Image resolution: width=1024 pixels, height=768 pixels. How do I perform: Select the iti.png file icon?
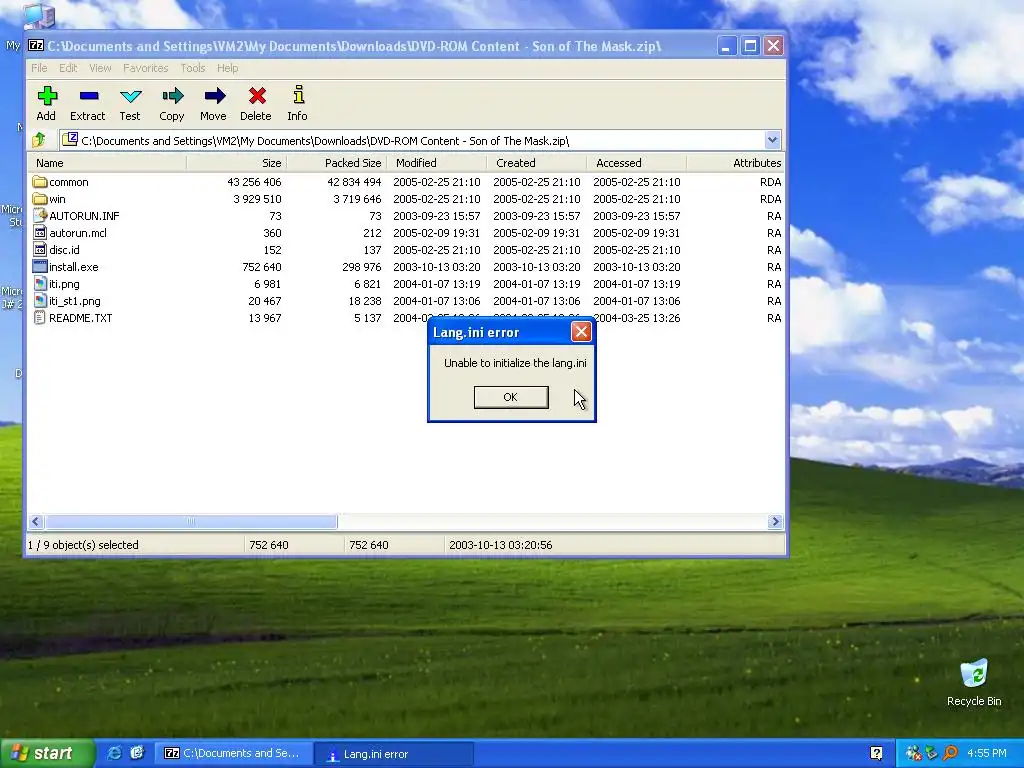(x=40, y=283)
